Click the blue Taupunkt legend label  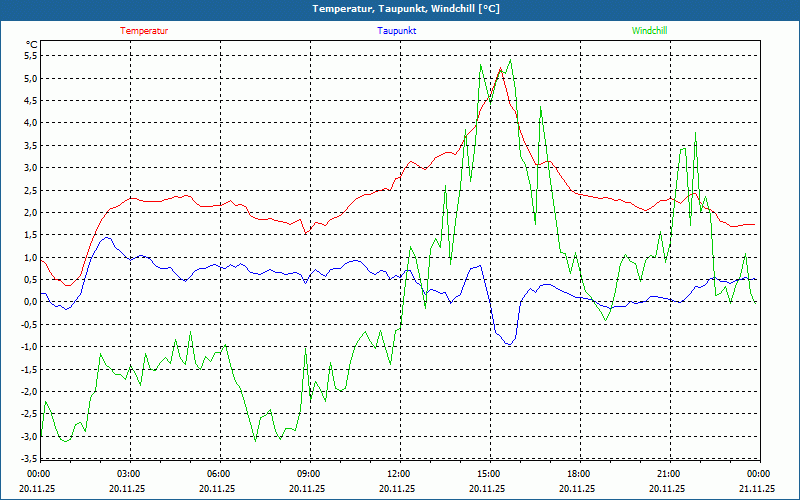(397, 31)
